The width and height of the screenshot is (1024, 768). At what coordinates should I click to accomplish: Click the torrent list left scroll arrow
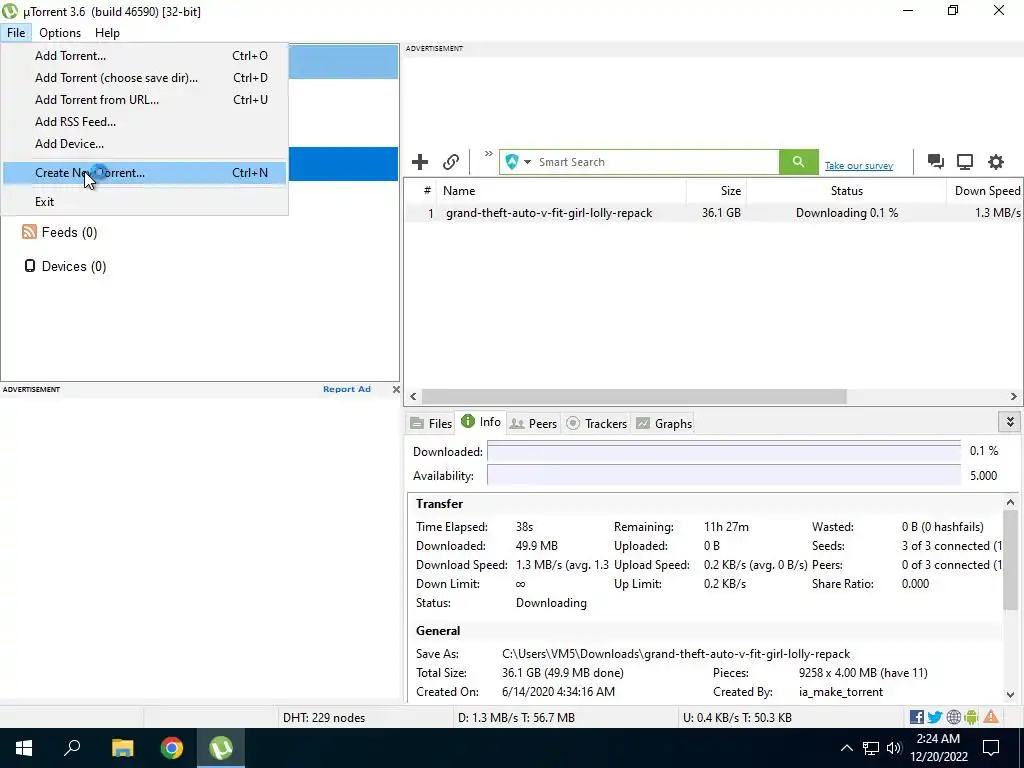point(413,396)
